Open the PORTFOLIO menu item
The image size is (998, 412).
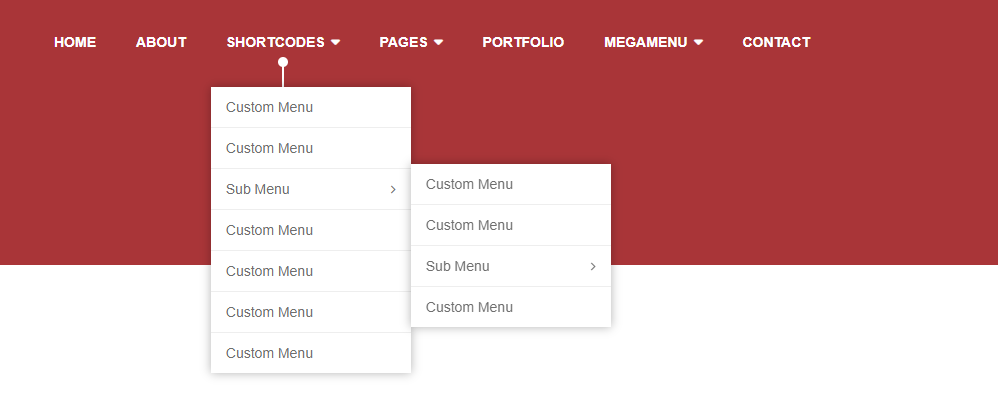[523, 42]
